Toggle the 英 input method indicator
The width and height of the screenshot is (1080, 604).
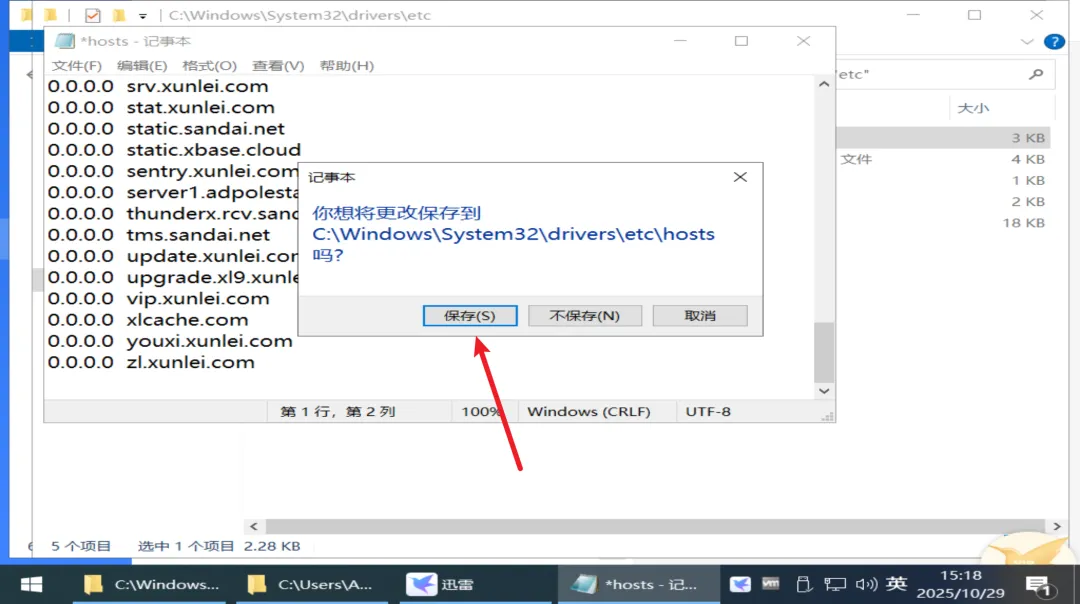point(896,584)
